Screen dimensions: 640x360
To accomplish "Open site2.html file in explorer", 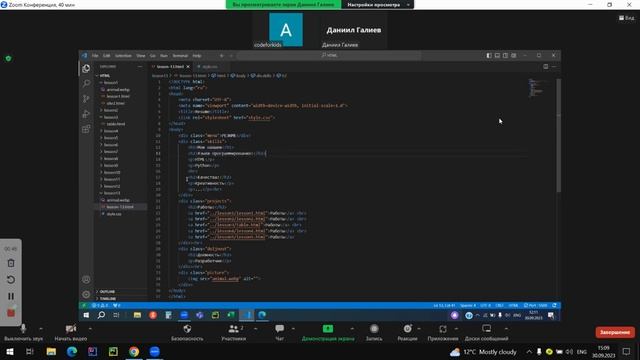I will [x=116, y=103].
